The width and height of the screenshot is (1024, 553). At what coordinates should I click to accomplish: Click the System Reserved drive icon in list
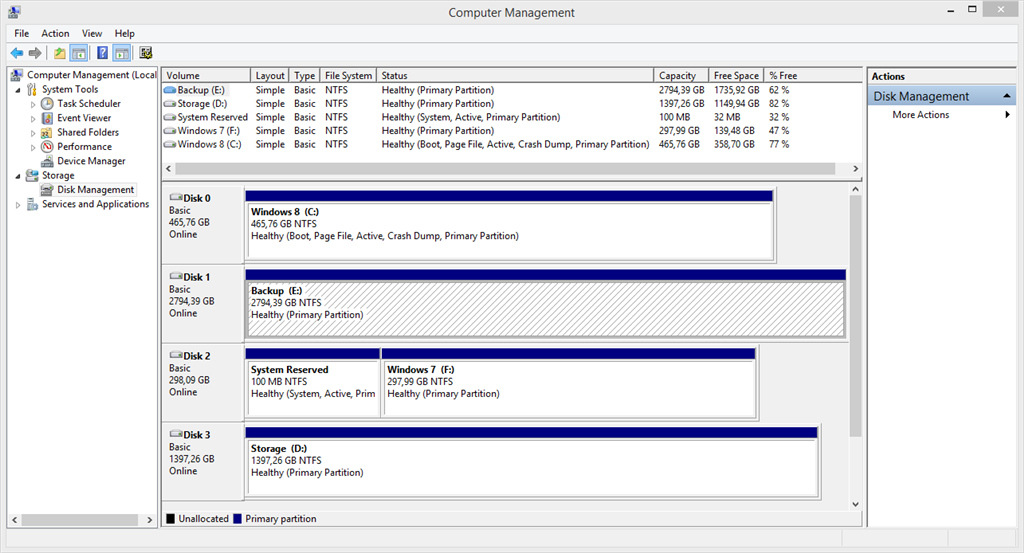point(170,118)
